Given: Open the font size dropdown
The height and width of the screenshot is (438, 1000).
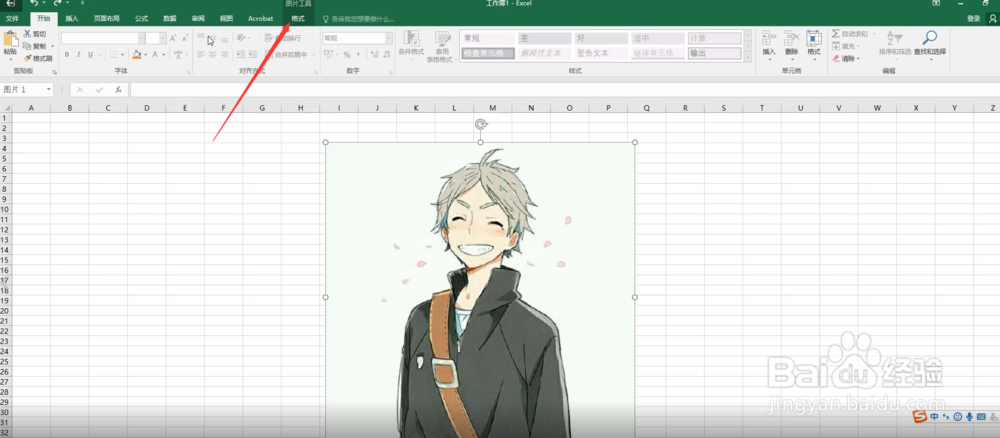Looking at the screenshot, I should 163,38.
